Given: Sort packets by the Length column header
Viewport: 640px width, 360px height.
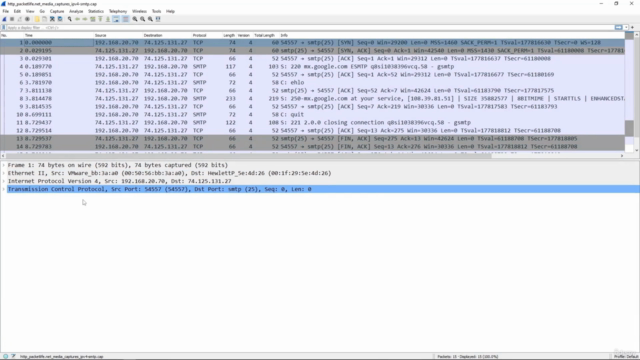Looking at the screenshot, I should (229, 36).
